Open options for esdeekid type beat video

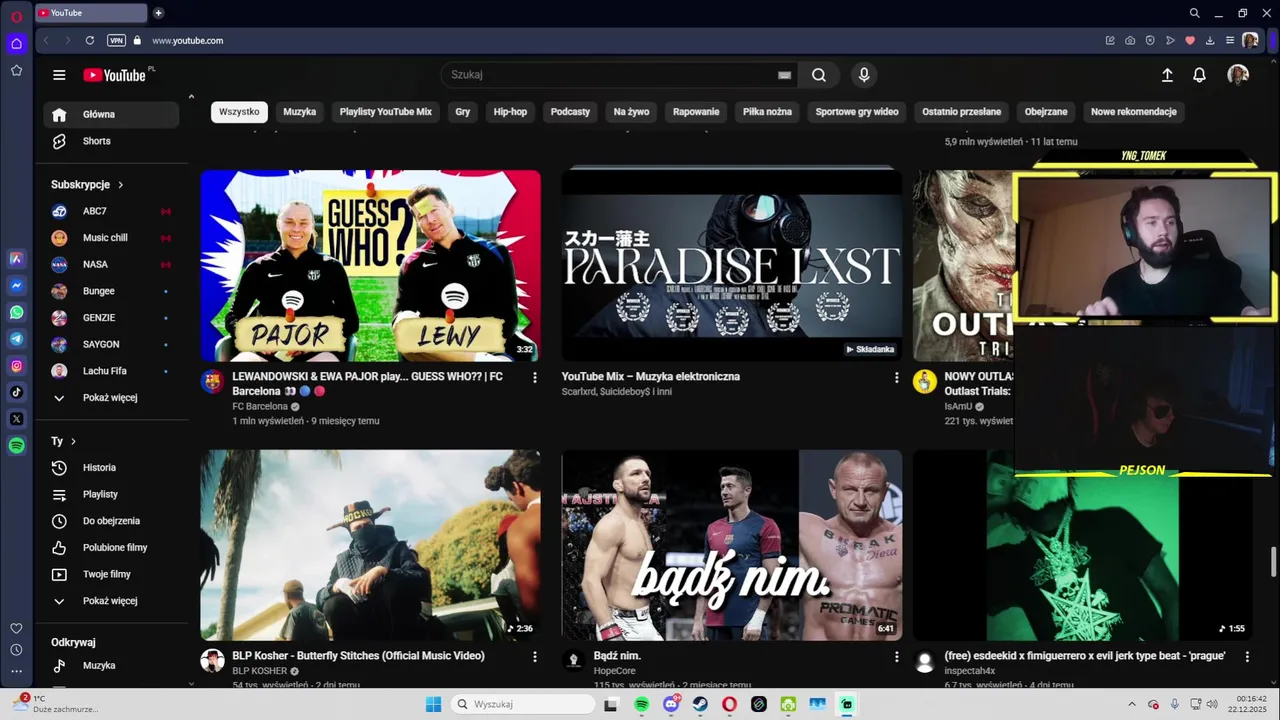1247,657
